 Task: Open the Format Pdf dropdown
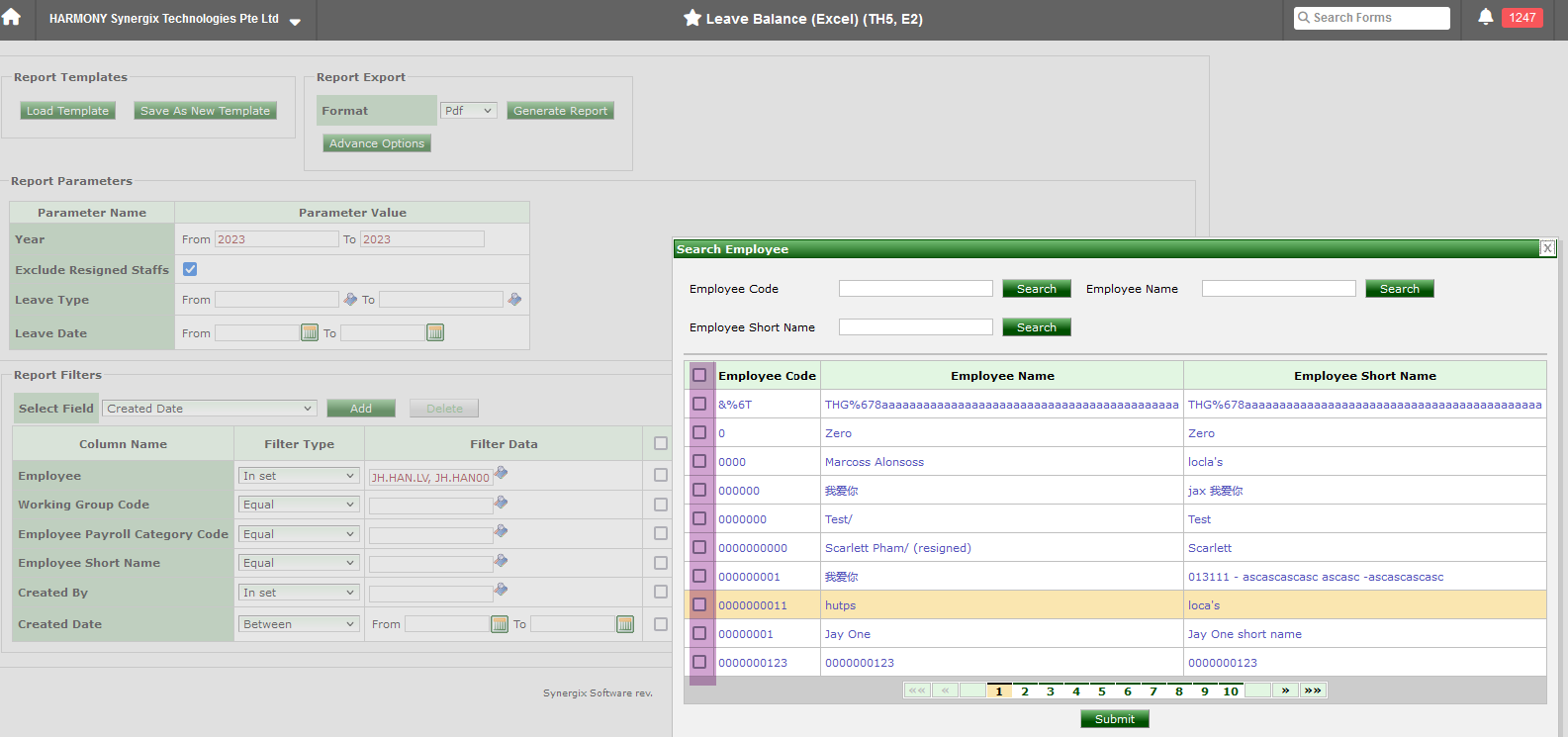click(x=468, y=111)
